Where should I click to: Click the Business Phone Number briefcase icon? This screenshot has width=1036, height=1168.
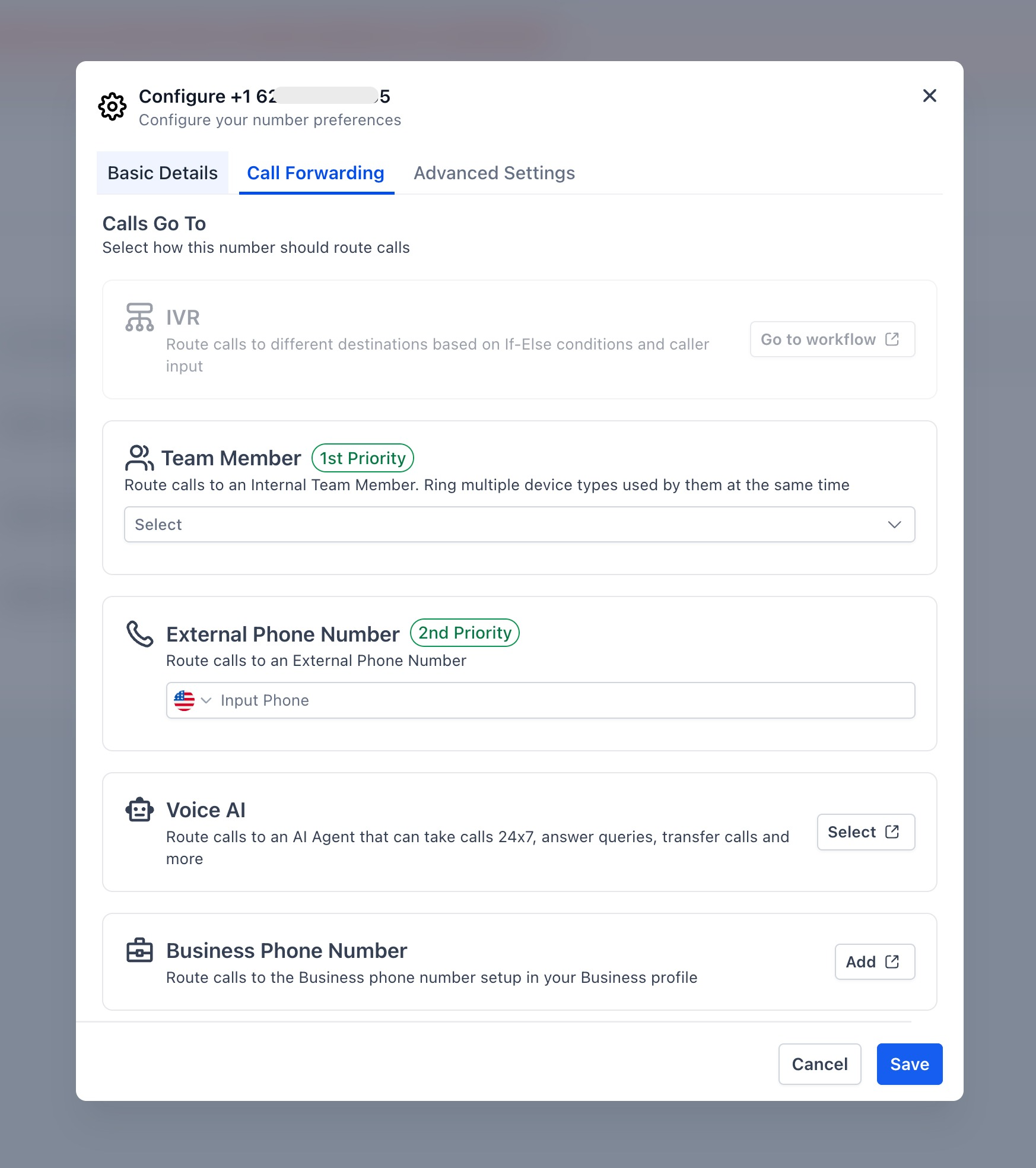click(139, 950)
